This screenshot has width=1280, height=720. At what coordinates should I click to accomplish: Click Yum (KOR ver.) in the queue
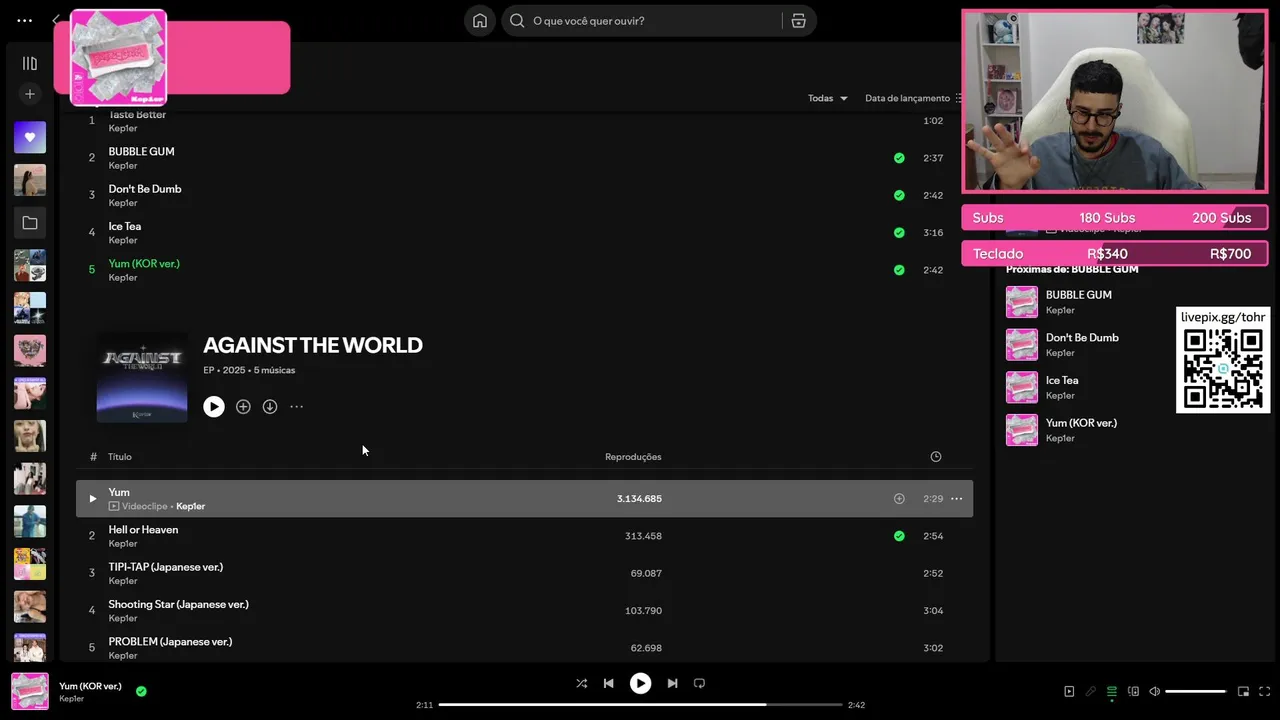coord(1081,423)
